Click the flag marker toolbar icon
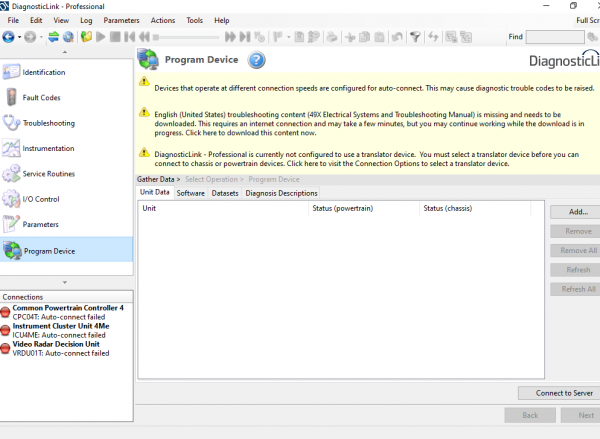Image resolution: width=600 pixels, height=439 pixels. (278, 37)
